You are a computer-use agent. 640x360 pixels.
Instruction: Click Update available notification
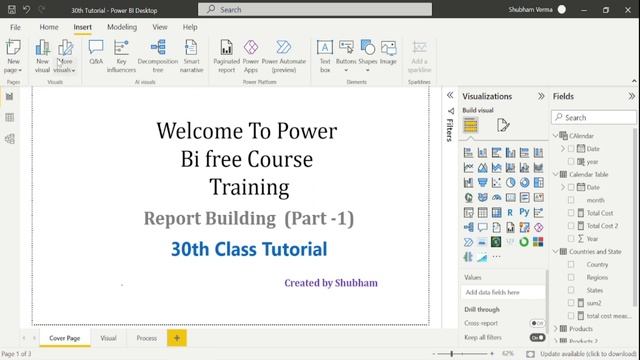click(588, 353)
